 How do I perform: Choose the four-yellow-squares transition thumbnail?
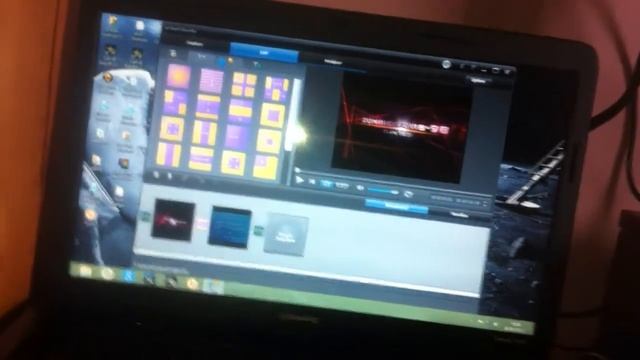244,84
